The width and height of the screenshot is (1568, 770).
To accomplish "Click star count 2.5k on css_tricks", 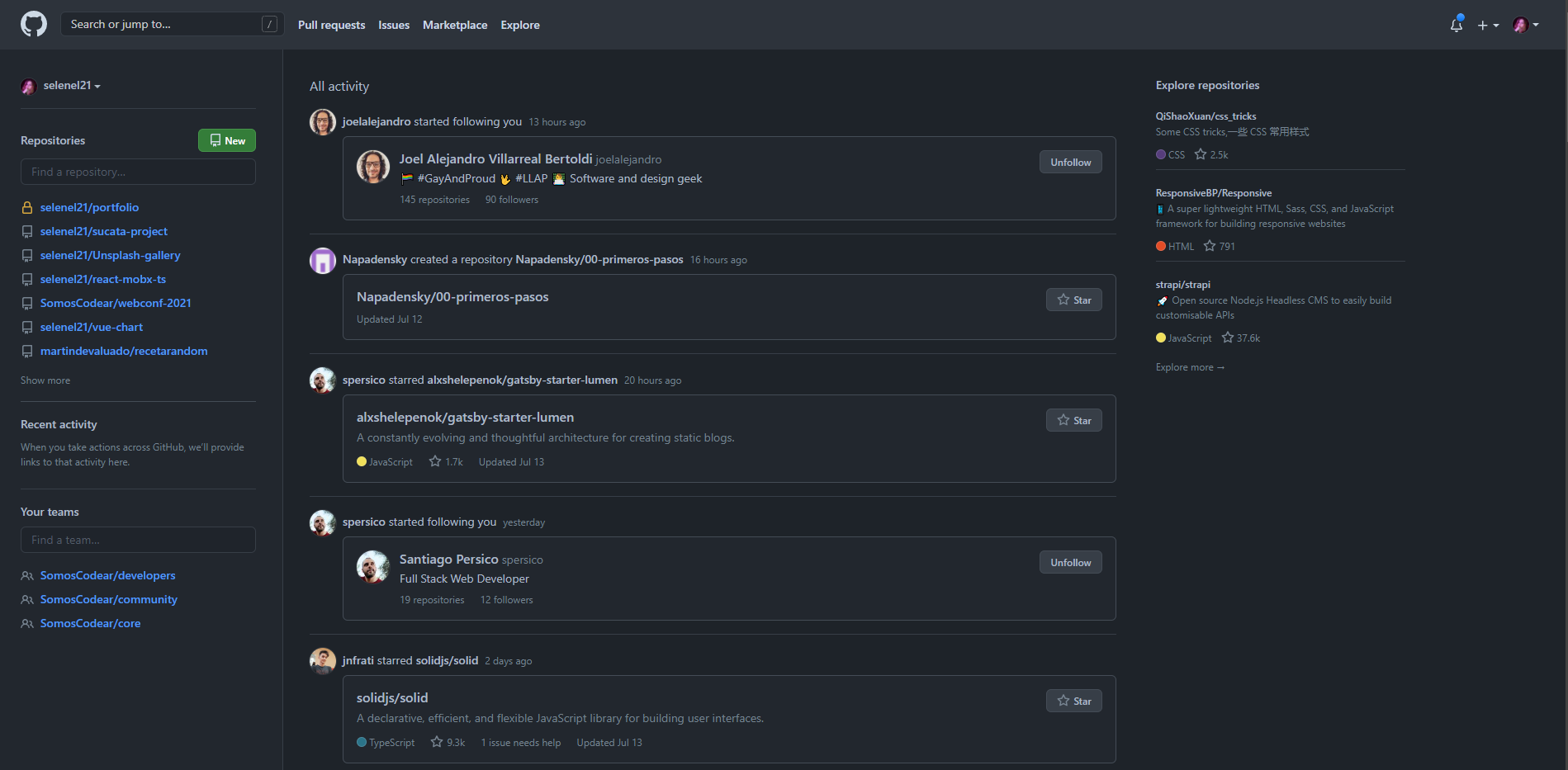I will (1211, 154).
